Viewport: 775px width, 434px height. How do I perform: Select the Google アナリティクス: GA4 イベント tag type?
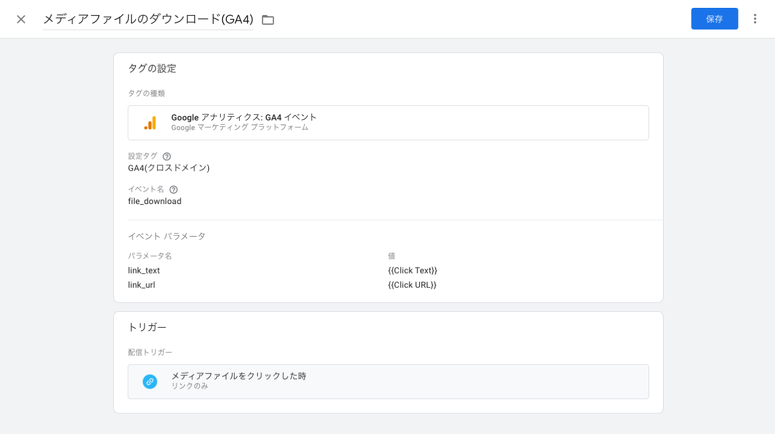tap(244, 118)
